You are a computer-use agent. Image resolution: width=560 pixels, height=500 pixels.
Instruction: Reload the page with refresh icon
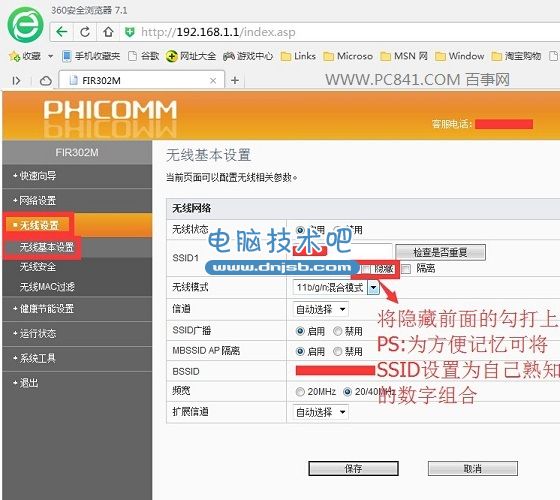click(x=85, y=32)
